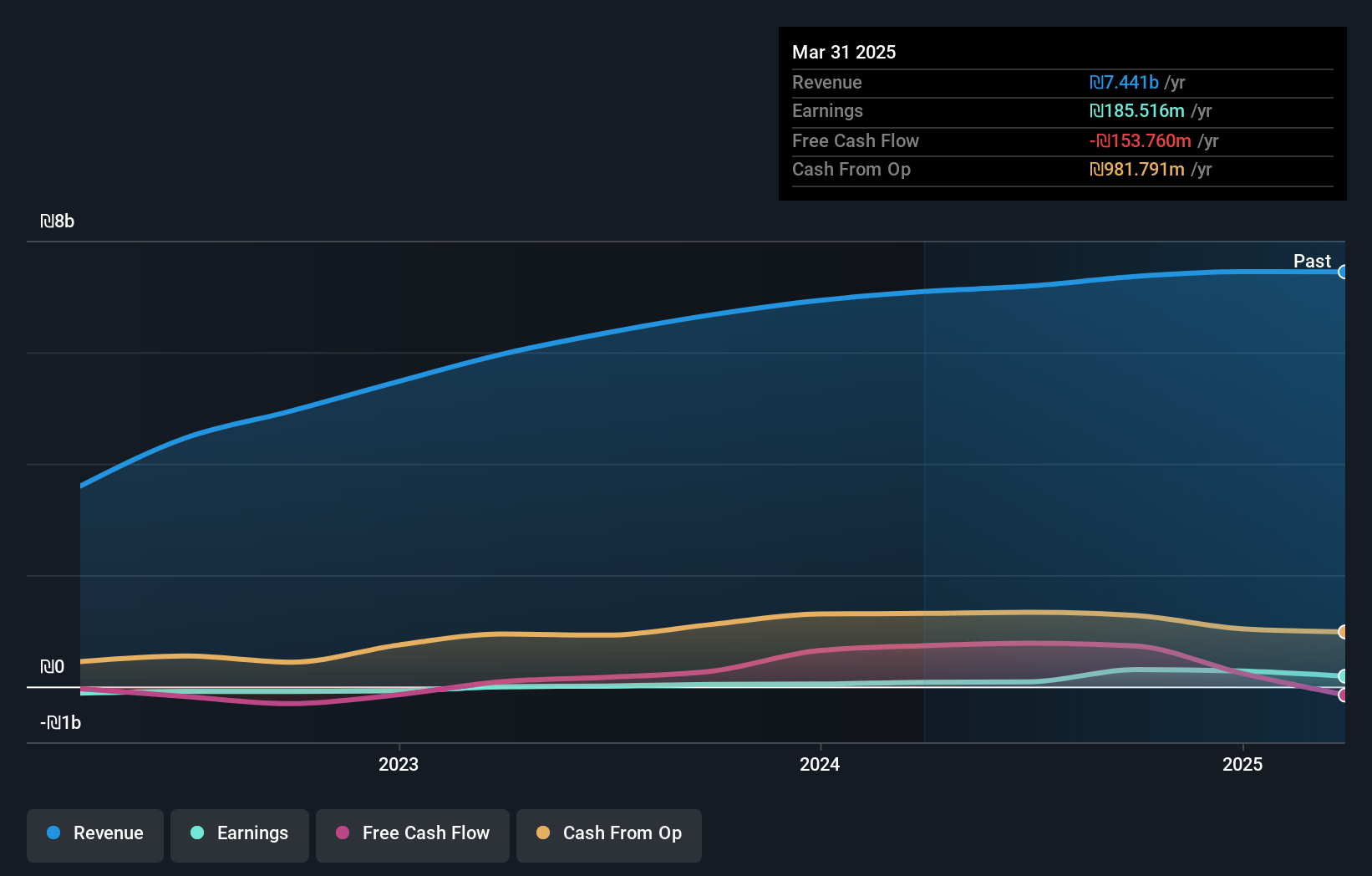Select the 2024 axis label
This screenshot has width=1372, height=876.
point(820,764)
